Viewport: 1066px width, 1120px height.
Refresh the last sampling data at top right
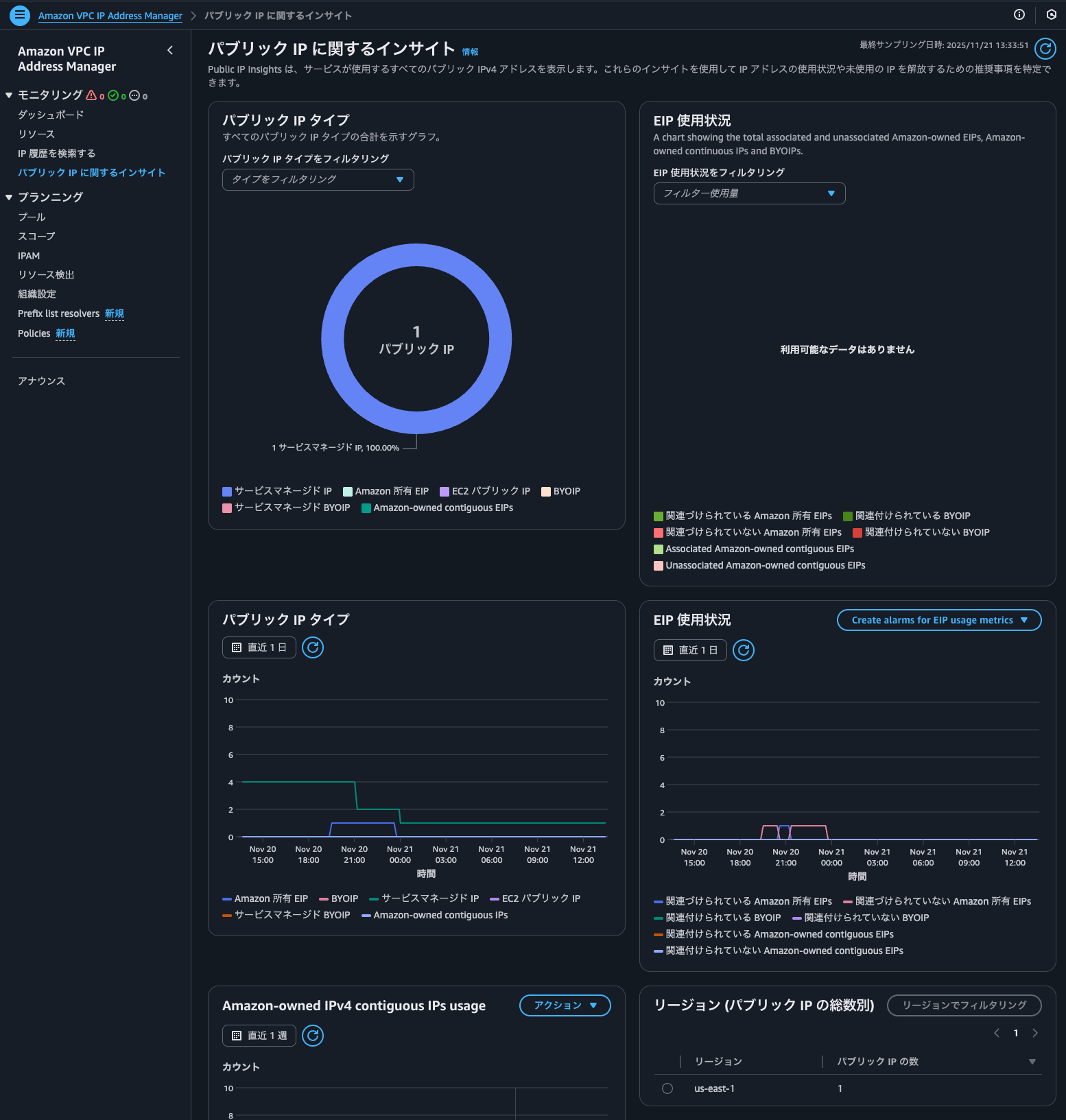[1045, 49]
